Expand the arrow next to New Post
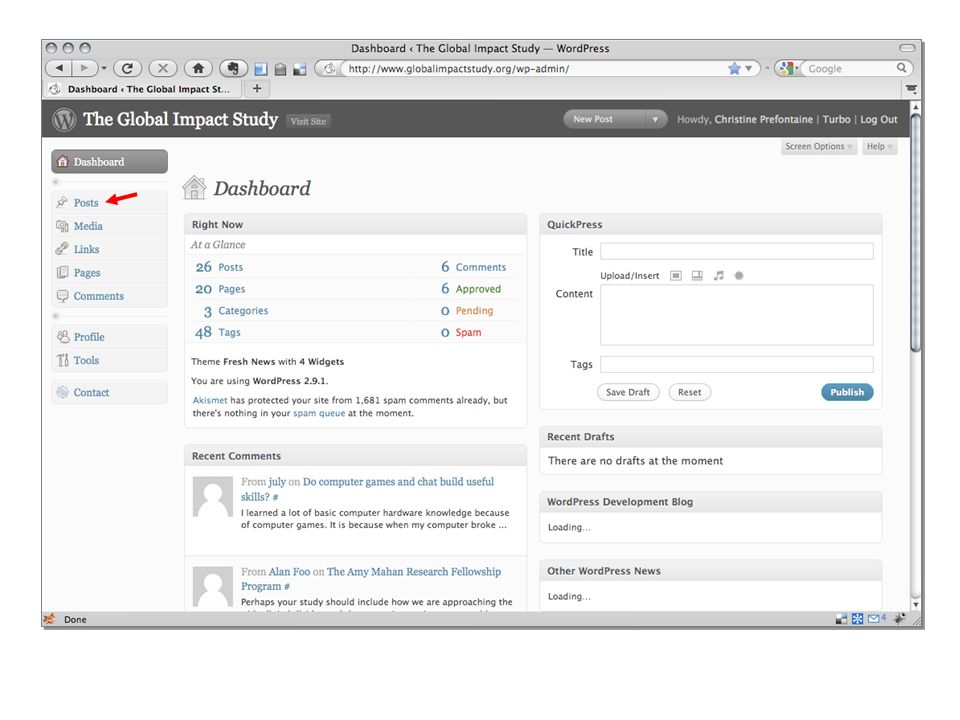The image size is (960, 720). (x=655, y=119)
